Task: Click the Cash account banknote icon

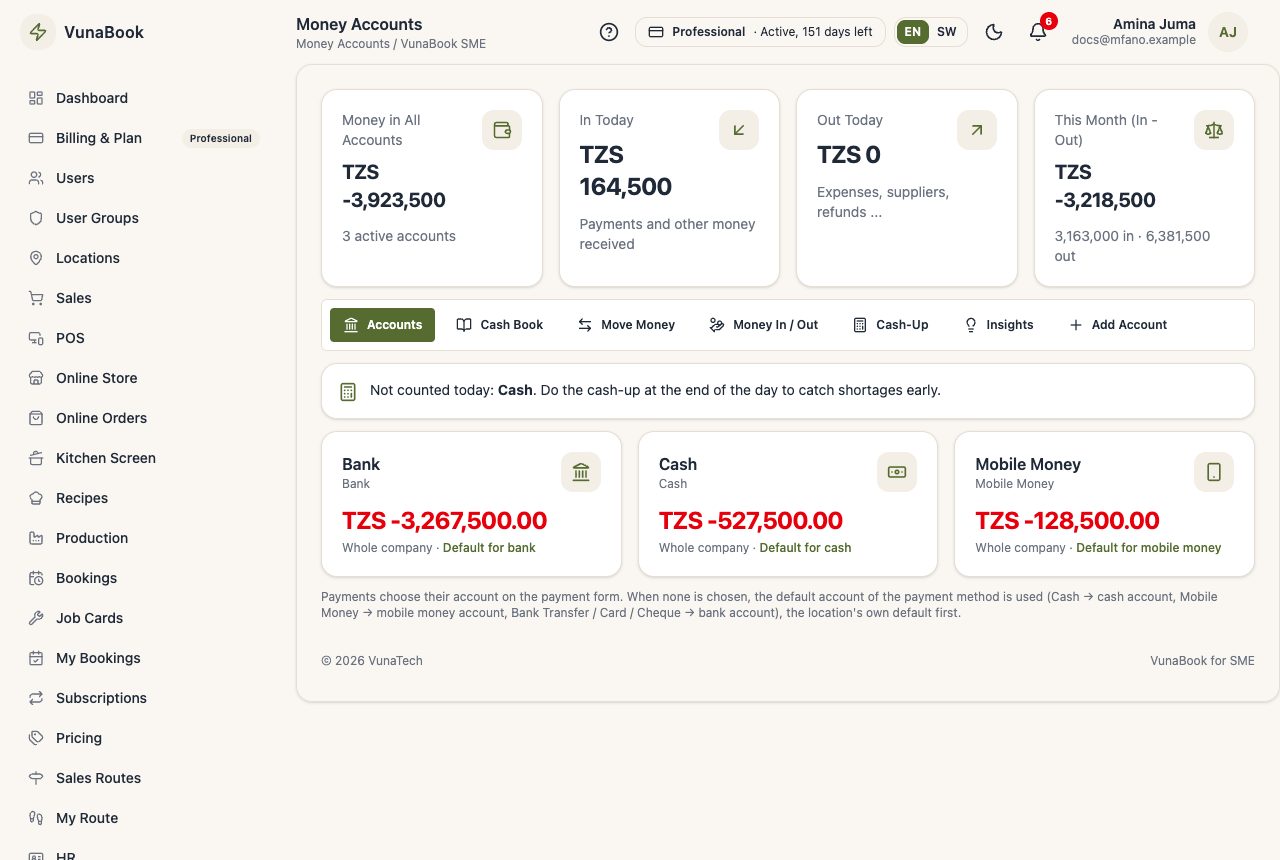Action: [897, 472]
